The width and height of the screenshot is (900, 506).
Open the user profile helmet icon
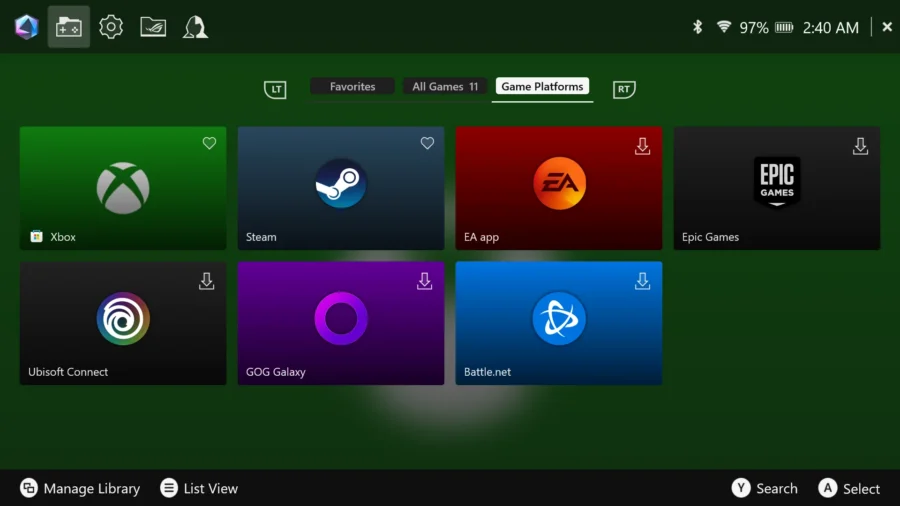coord(195,27)
